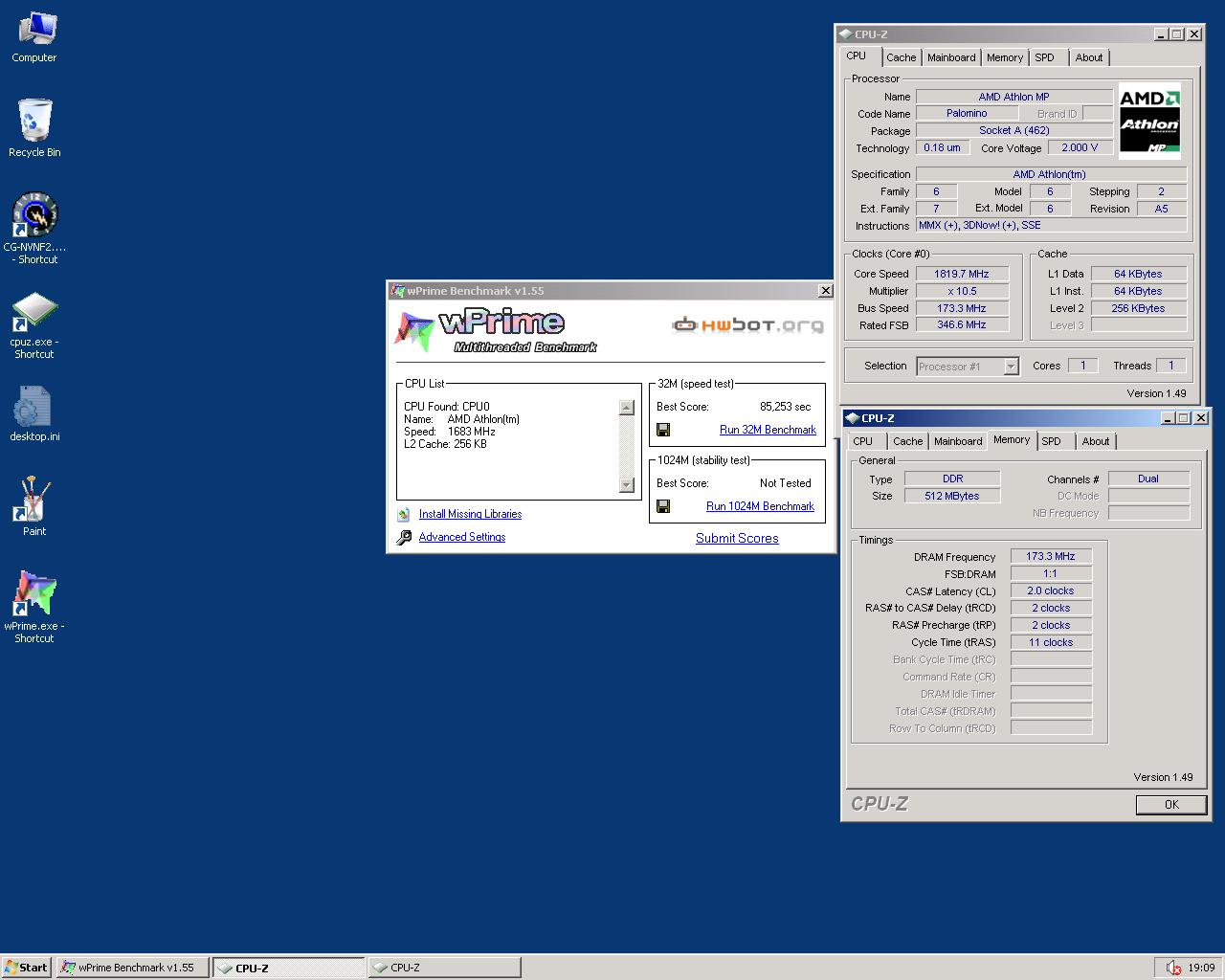Click the save icon beside 1024M Best Score
Viewport: 1225px width, 980px height.
point(663,506)
